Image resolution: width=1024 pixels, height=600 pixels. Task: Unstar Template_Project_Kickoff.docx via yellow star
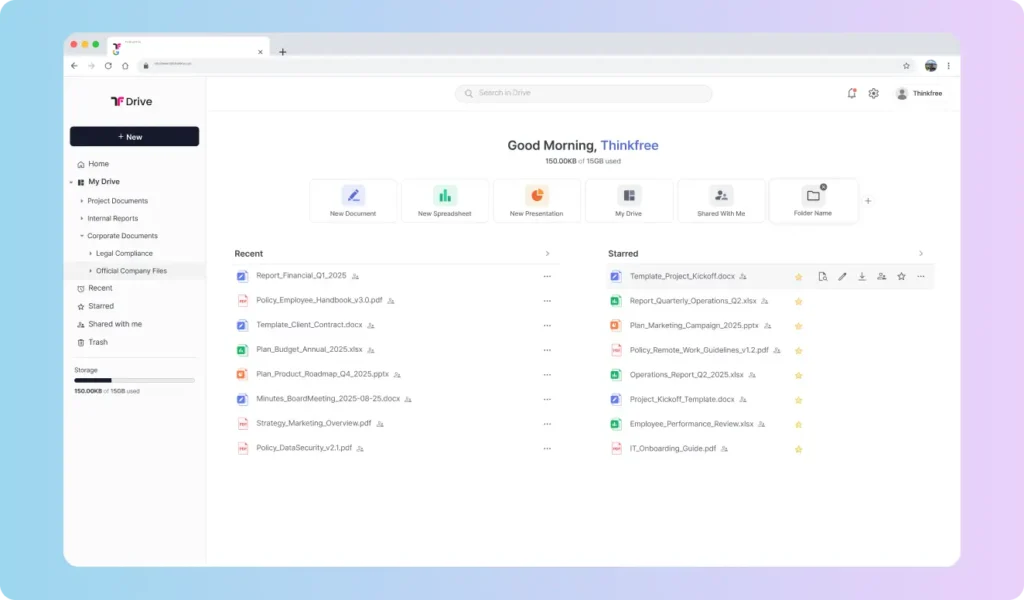tap(798, 277)
